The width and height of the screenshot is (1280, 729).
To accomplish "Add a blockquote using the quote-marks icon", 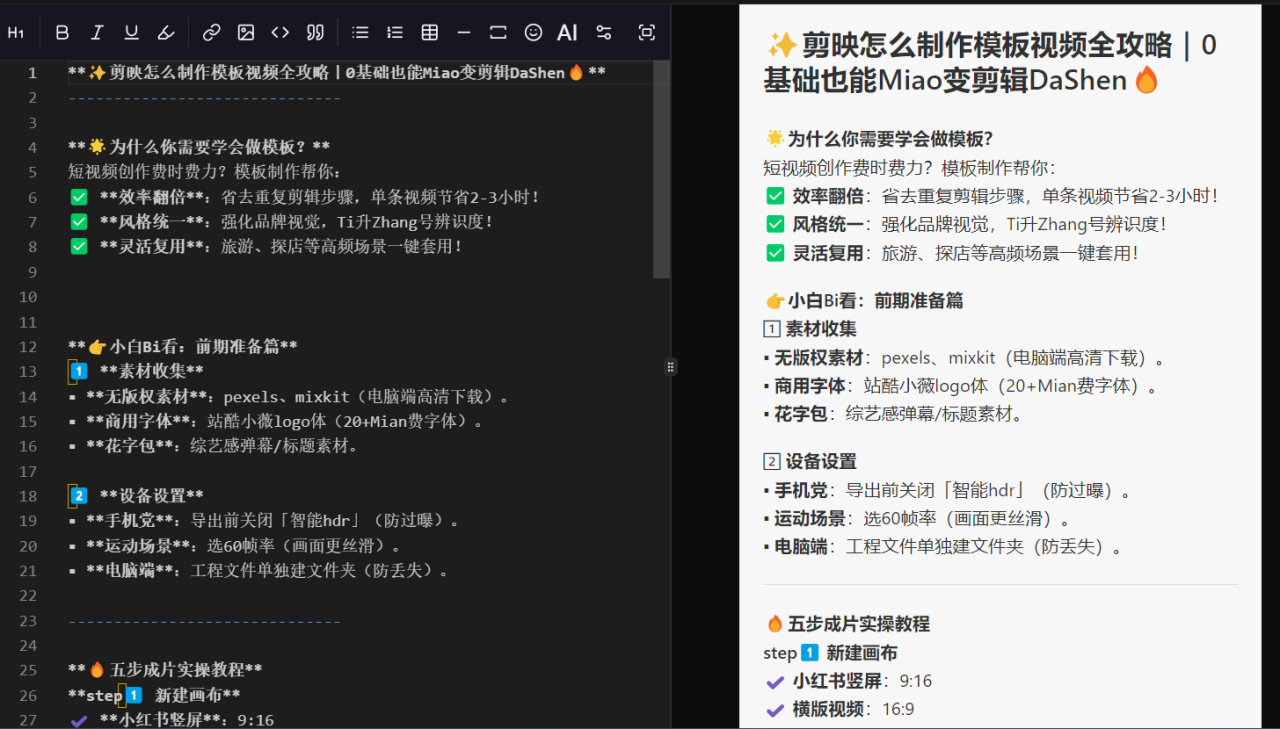I will [315, 33].
